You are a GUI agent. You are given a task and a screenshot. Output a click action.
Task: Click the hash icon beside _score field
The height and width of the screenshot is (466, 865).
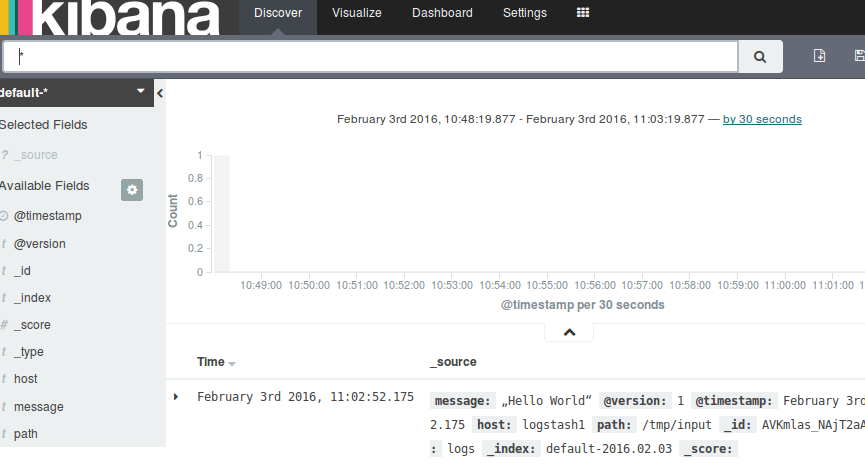[5, 325]
